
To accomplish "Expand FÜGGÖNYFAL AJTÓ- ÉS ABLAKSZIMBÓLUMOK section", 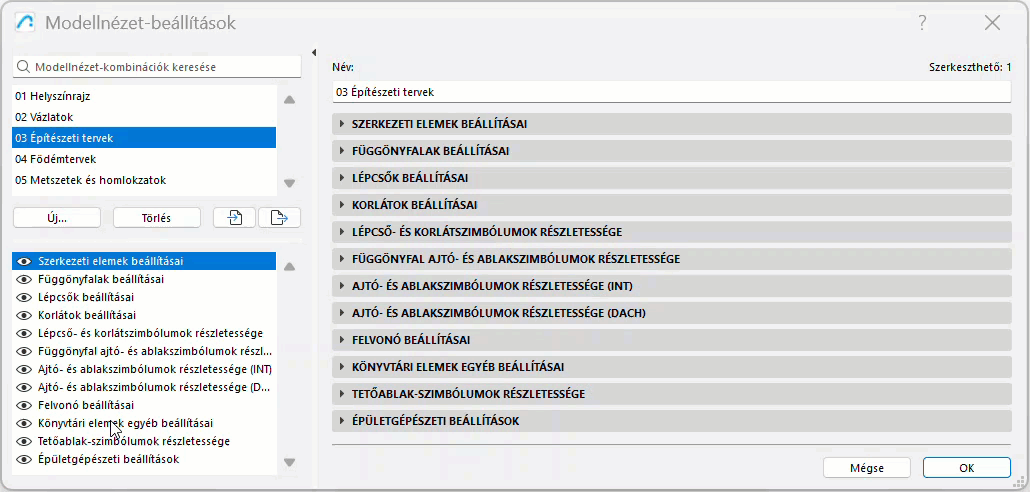I will click(x=671, y=259).
